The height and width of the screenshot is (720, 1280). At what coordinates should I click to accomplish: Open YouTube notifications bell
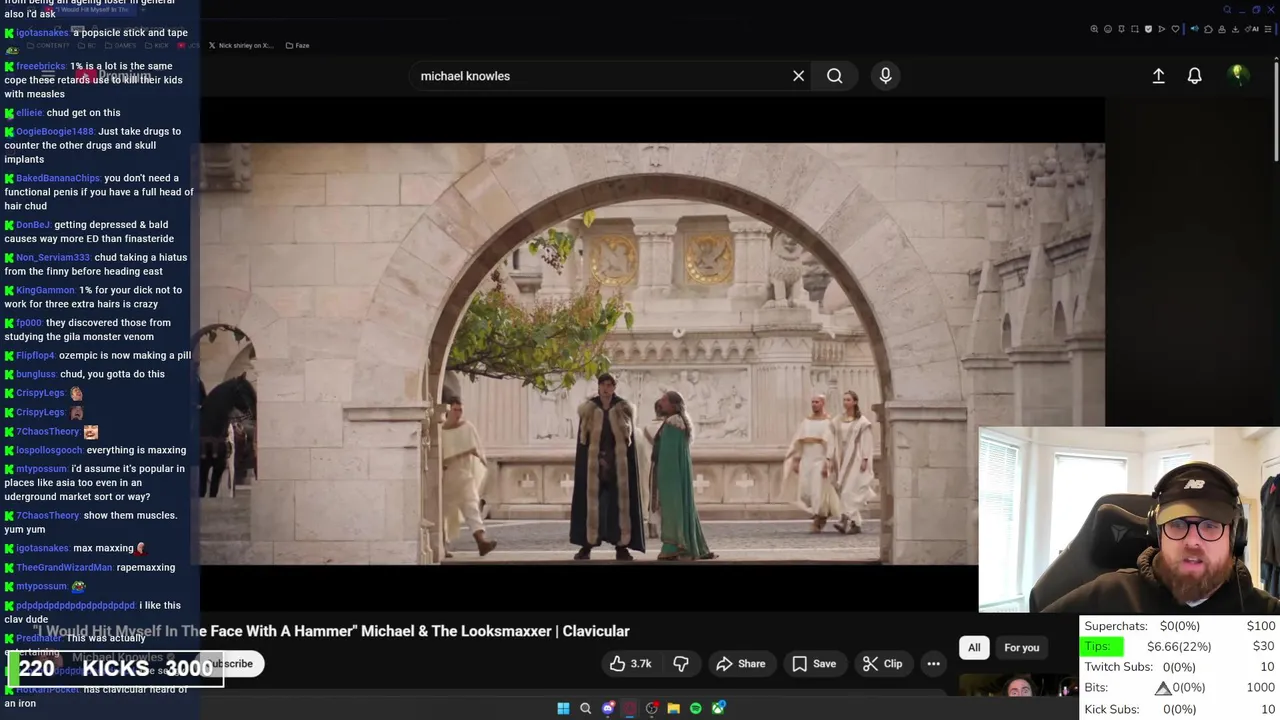coord(1194,76)
